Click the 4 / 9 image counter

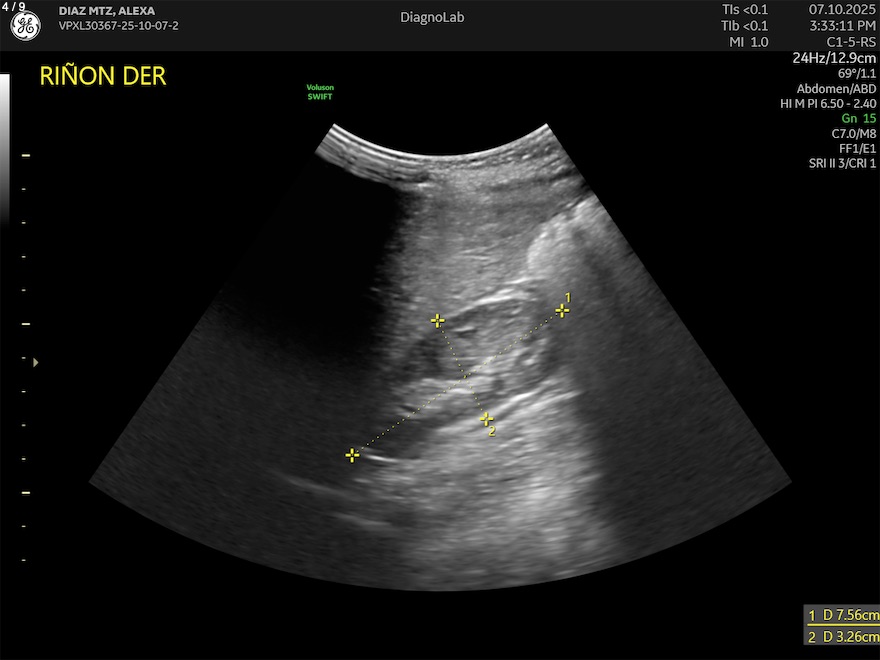15,6
